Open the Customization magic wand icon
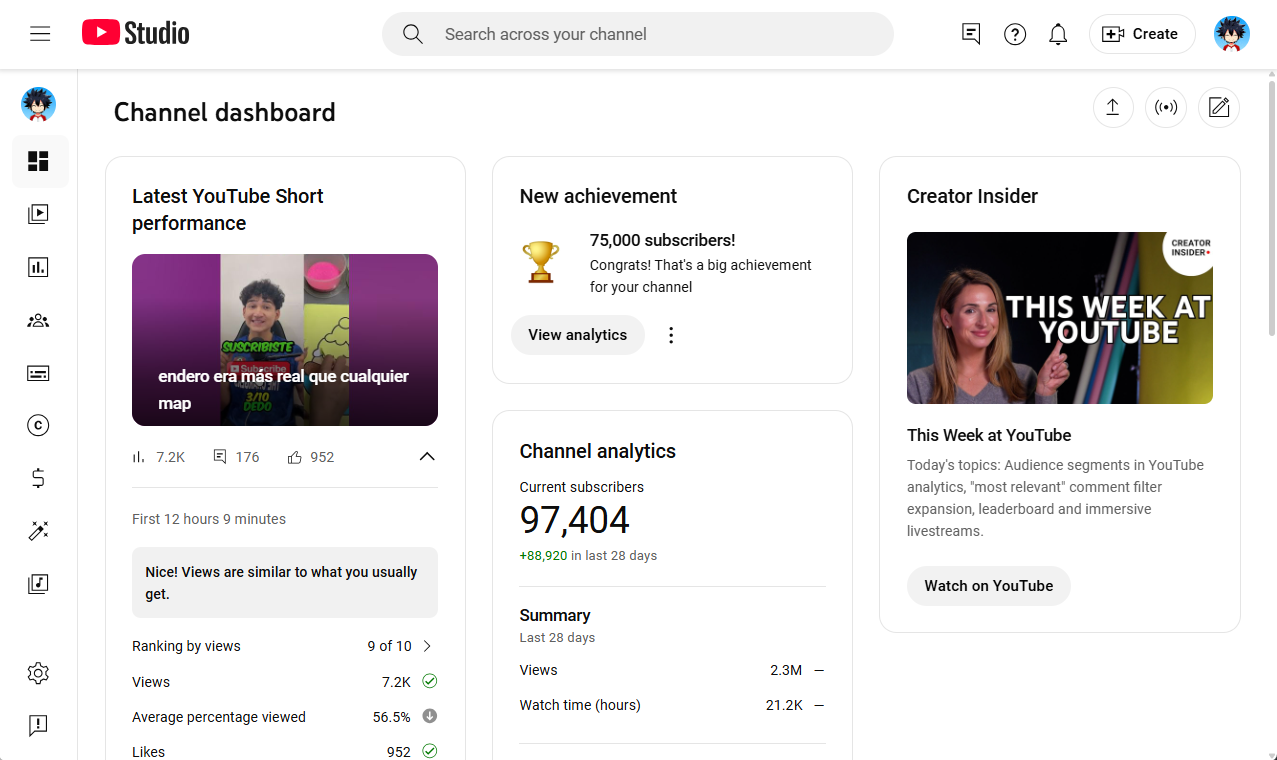 38,531
